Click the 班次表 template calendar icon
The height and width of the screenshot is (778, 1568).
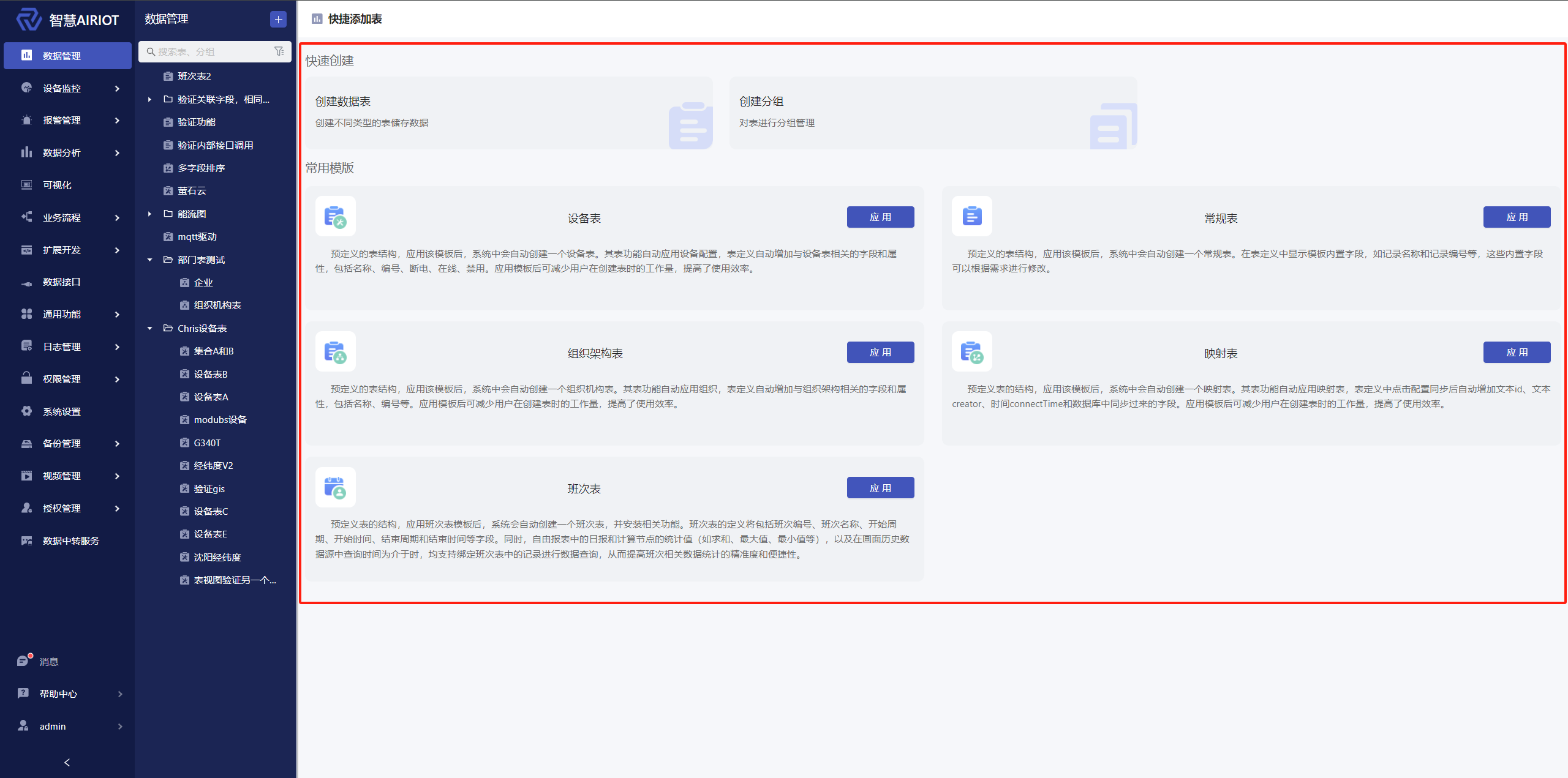(x=336, y=488)
